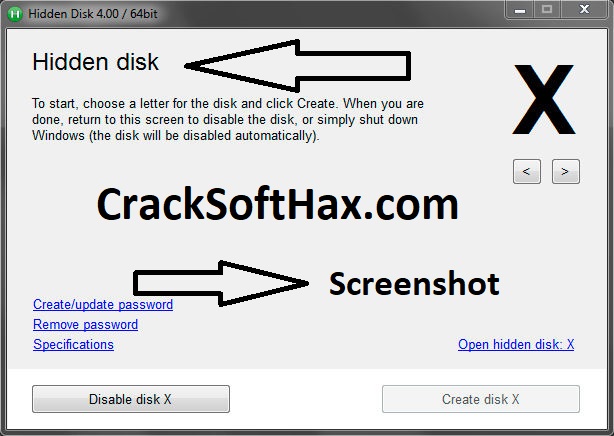Image resolution: width=614 pixels, height=436 pixels.
Task: Close the Hidden Disk window
Action: click(584, 10)
